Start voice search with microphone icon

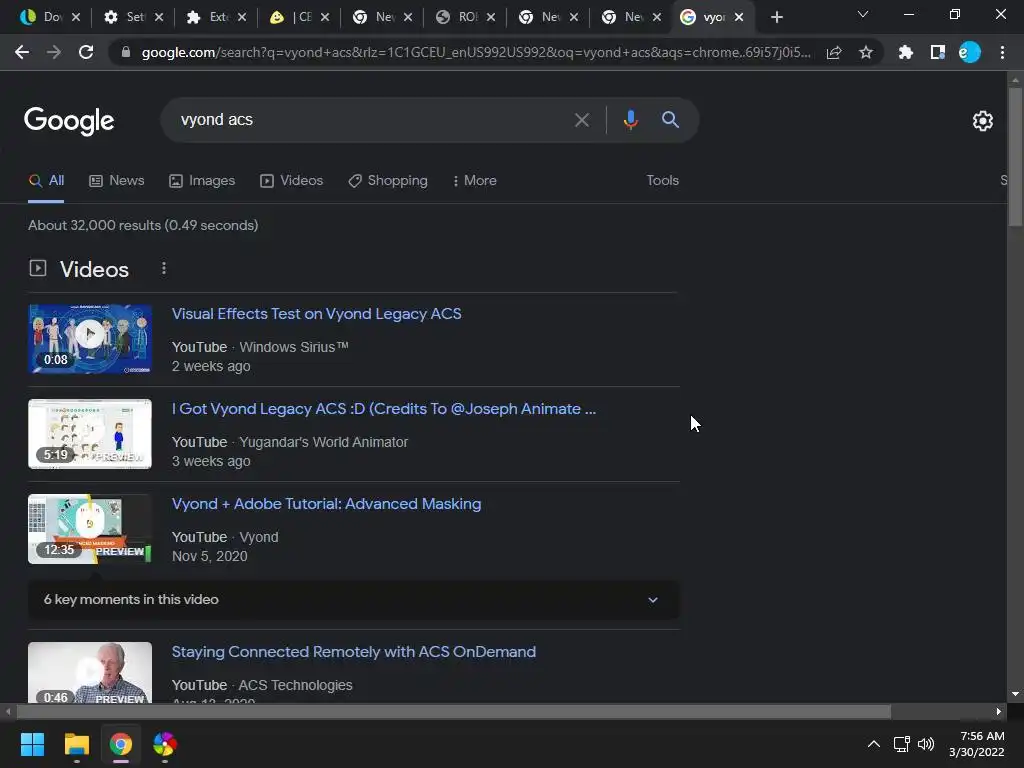click(630, 120)
